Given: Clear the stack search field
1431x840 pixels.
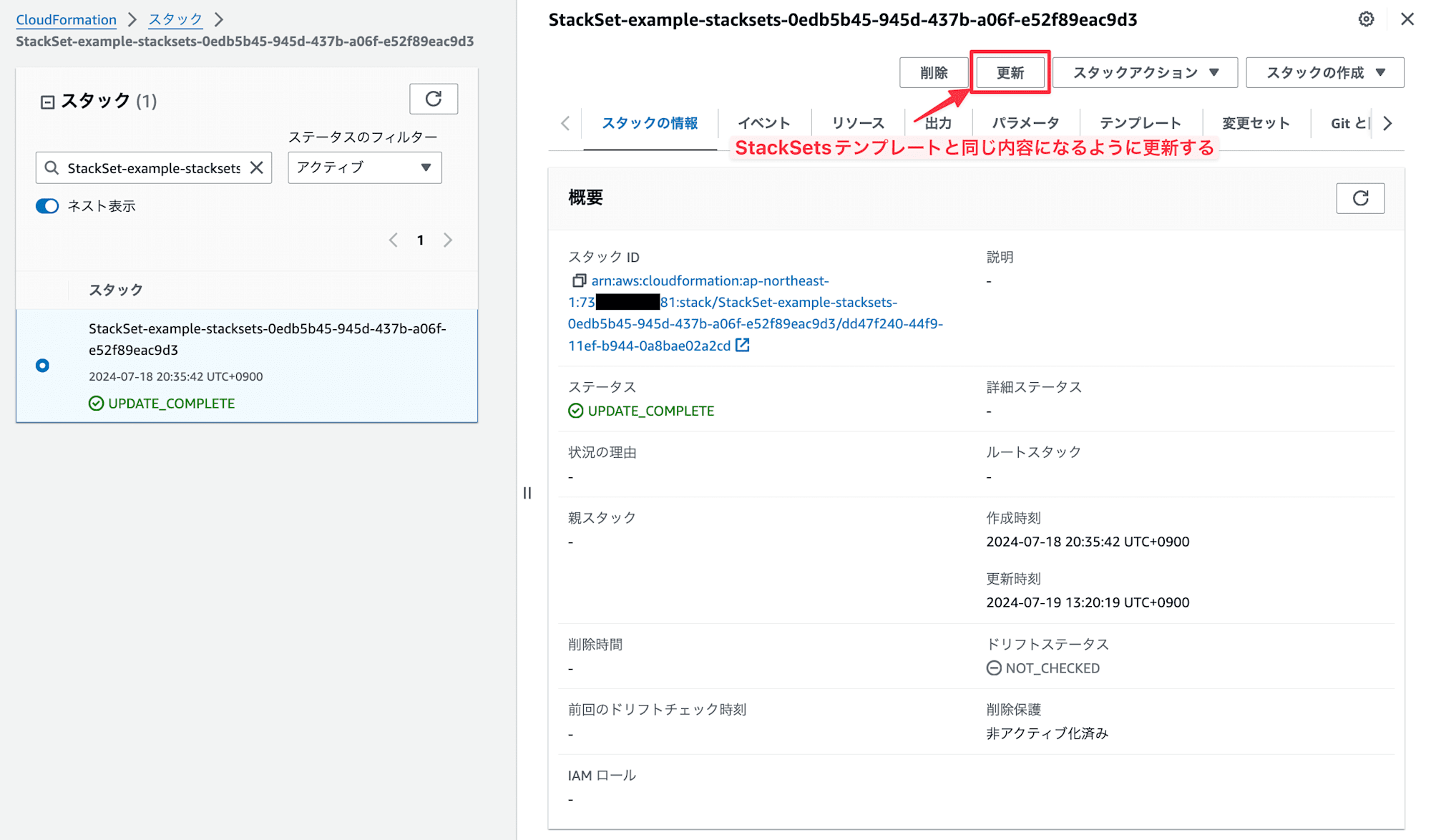Looking at the screenshot, I should [x=256, y=167].
